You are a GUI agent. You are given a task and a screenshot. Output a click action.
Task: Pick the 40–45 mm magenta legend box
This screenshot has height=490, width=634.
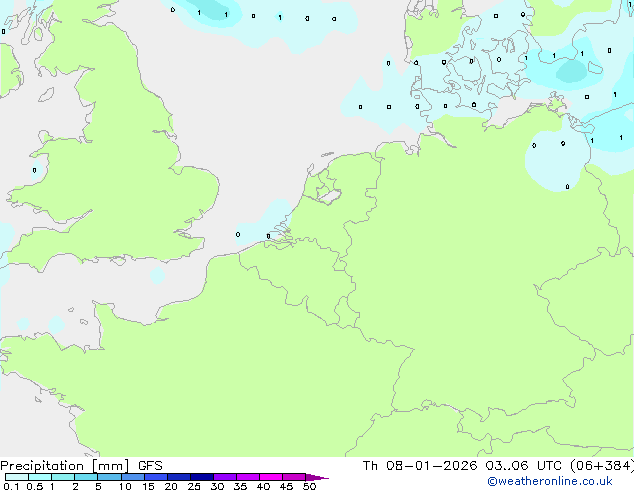pyautogui.click(x=271, y=477)
